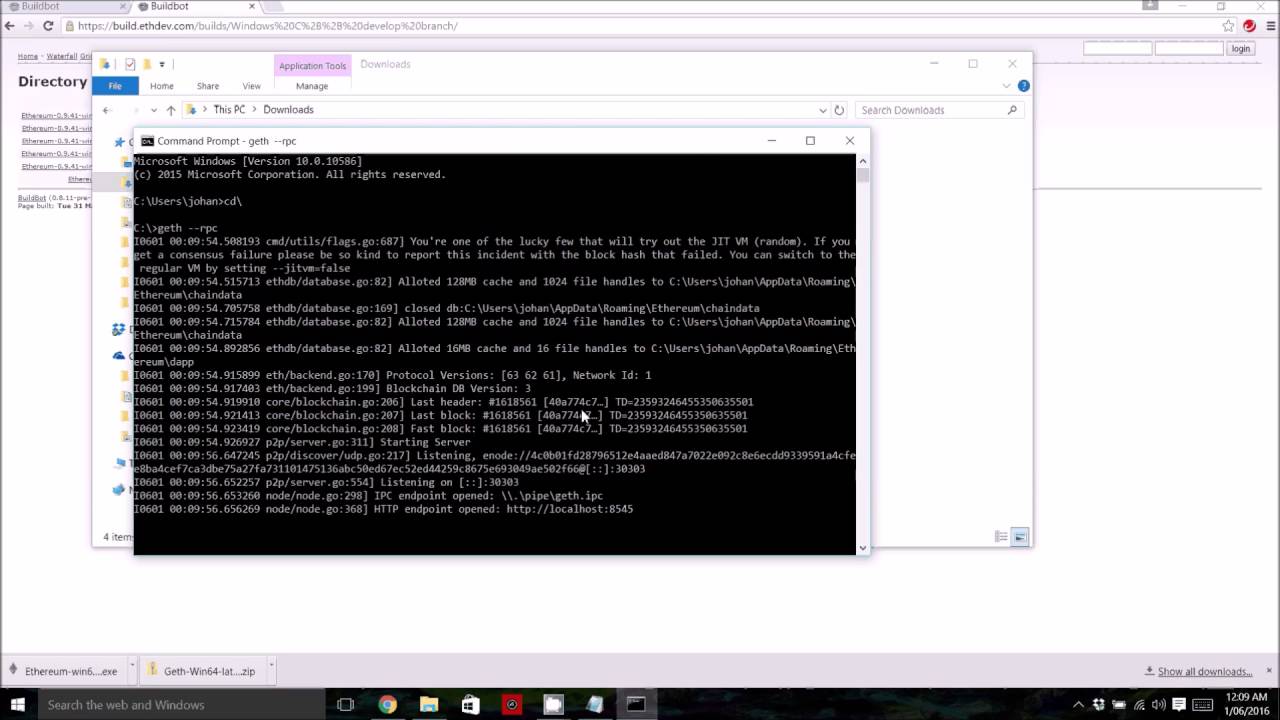Click the Command Prompt title bar icon
The width and height of the screenshot is (1280, 720).
point(147,141)
